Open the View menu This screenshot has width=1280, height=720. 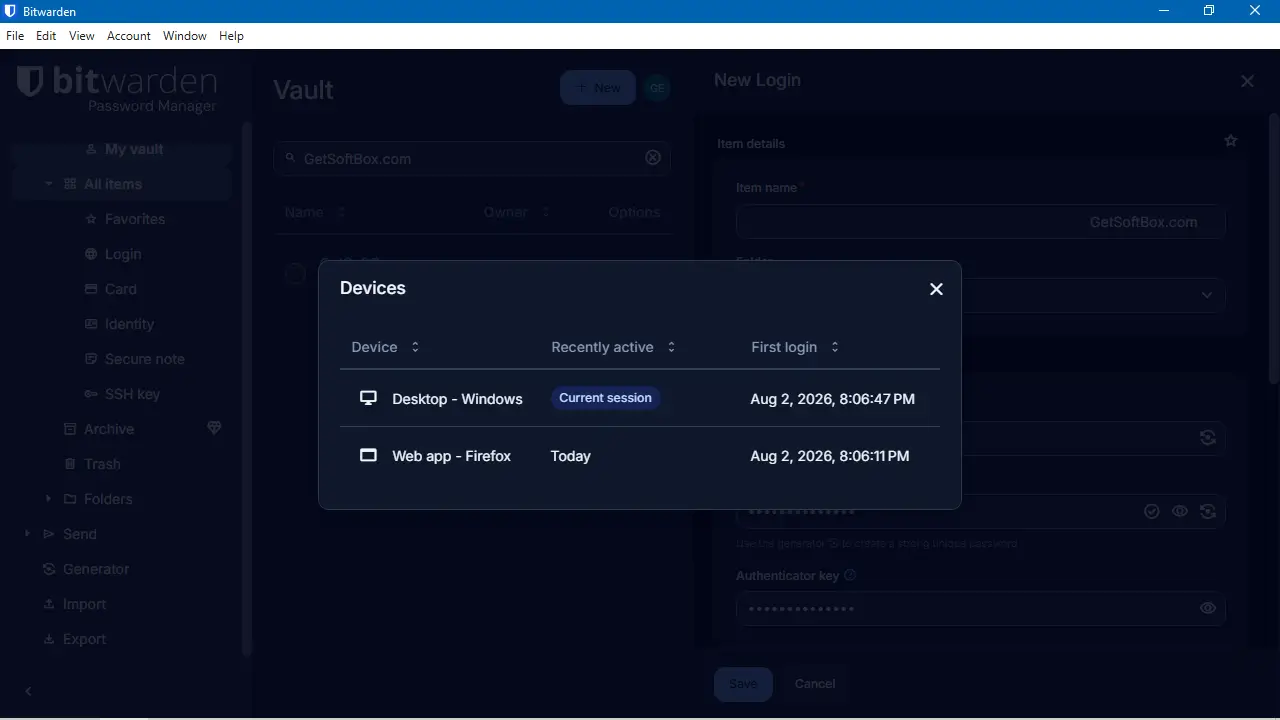[x=82, y=36]
